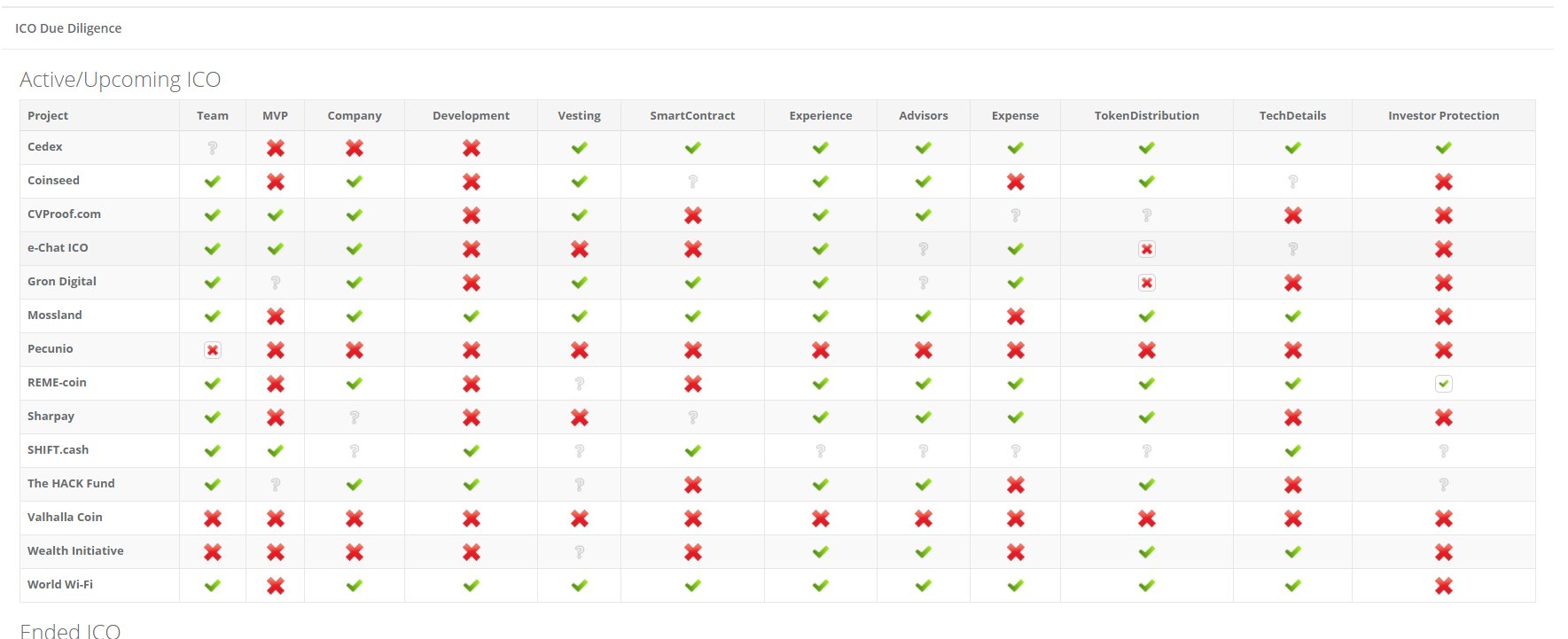Screen dimensions: 1568x639
Task: Click World Wi-Fi Investor Protection red cross
Action: point(1444,586)
